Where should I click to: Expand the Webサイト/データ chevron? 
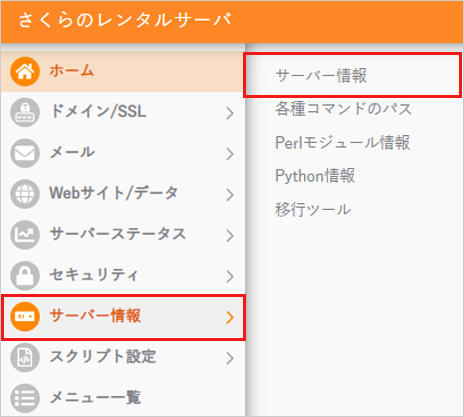pos(230,195)
